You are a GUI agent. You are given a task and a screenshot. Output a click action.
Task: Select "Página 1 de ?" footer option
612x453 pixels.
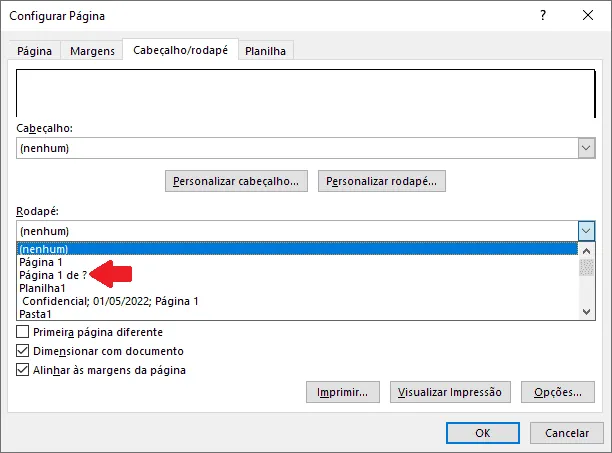[53, 275]
